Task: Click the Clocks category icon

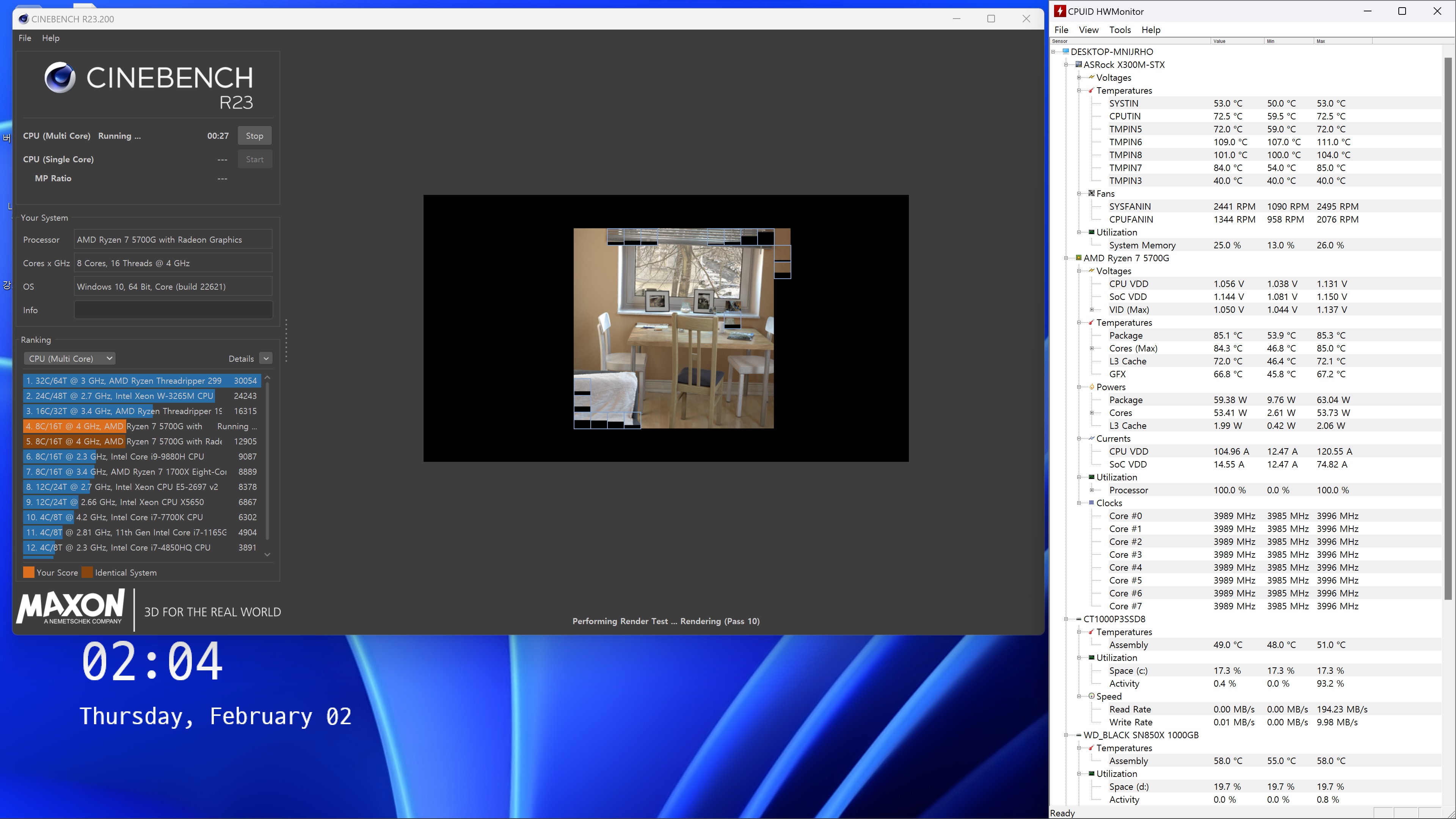Action: pyautogui.click(x=1092, y=502)
